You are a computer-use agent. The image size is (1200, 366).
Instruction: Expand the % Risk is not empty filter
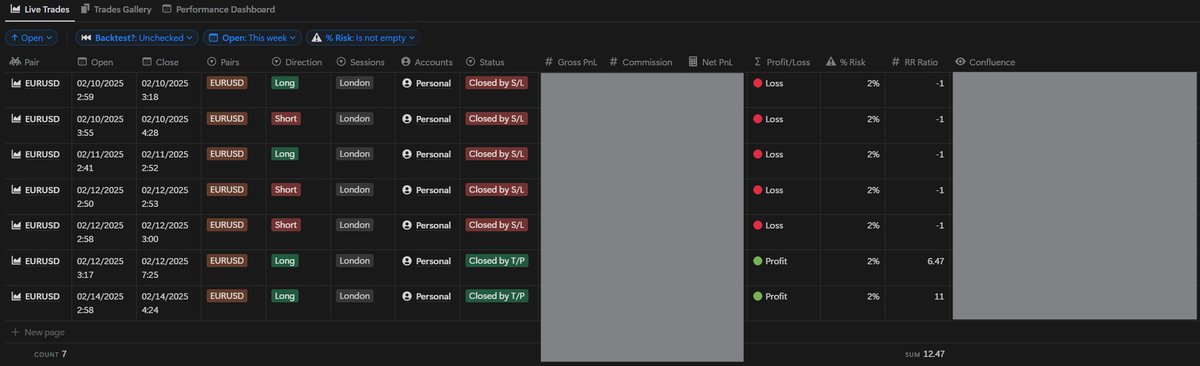coord(364,37)
